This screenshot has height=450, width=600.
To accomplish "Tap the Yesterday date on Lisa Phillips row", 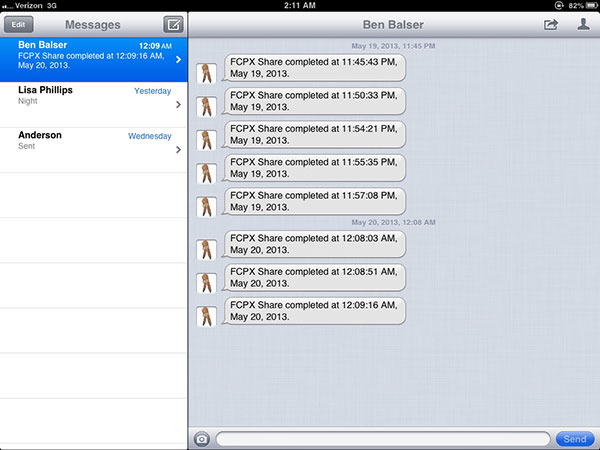I will click(x=152, y=91).
